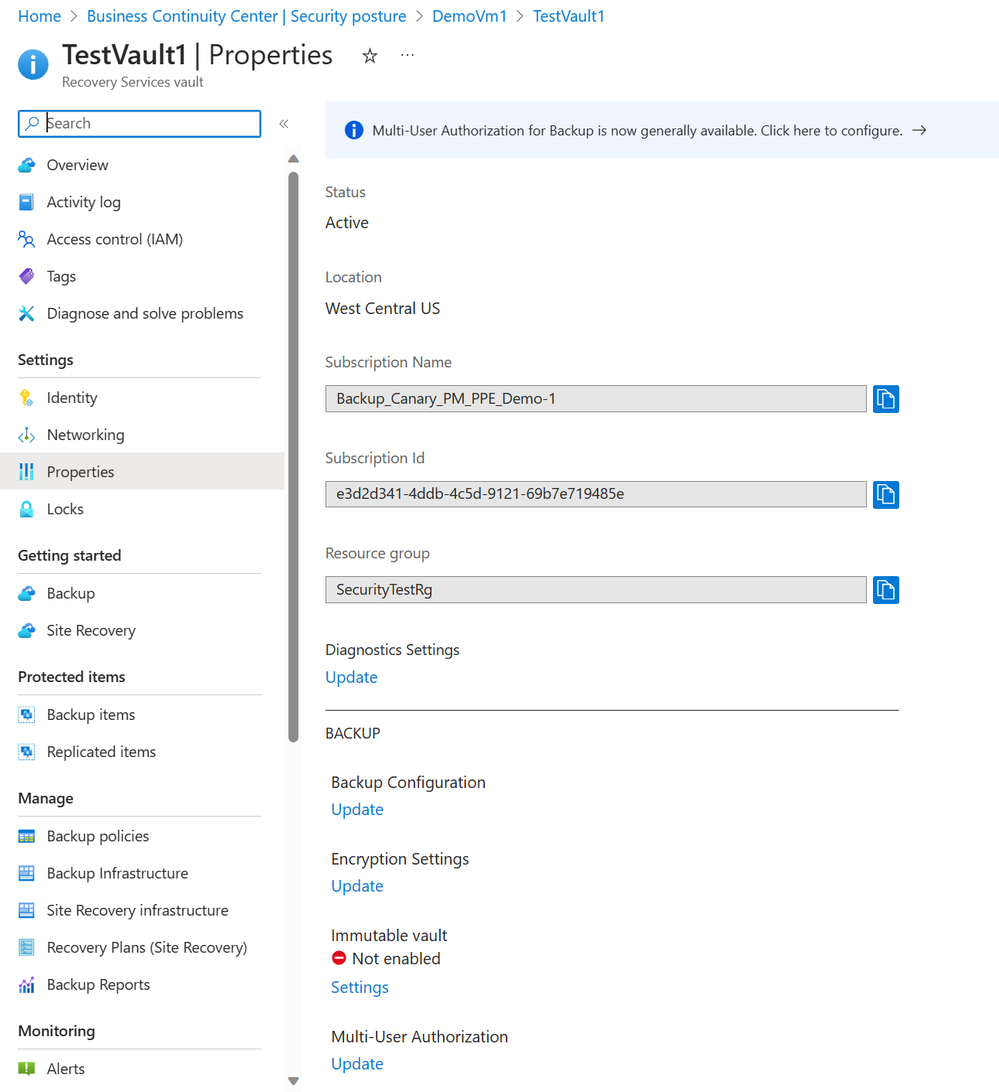Click the info icon in the banner
The image size is (999, 1092).
[354, 130]
